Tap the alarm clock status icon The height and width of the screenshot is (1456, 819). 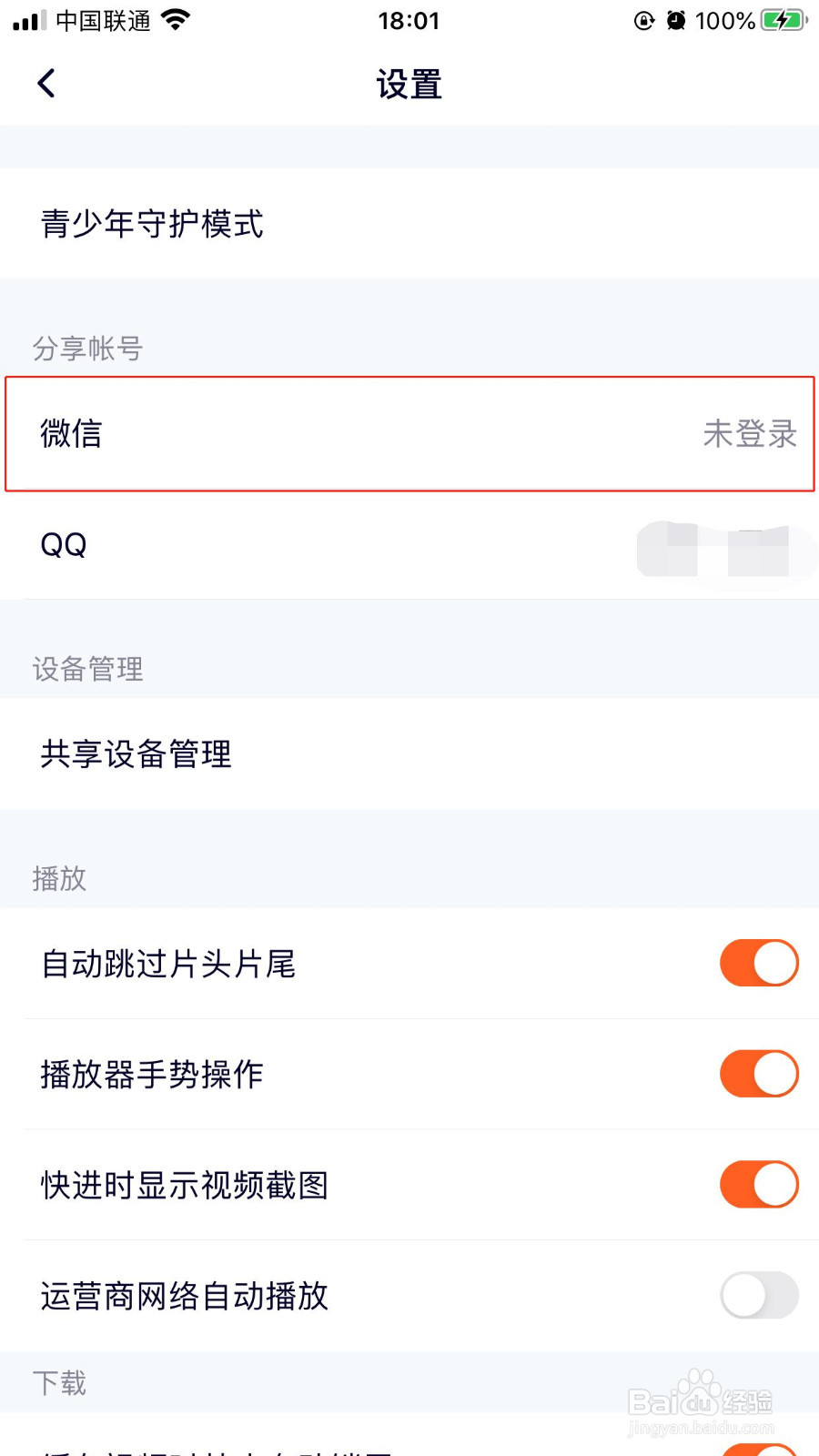click(676, 20)
